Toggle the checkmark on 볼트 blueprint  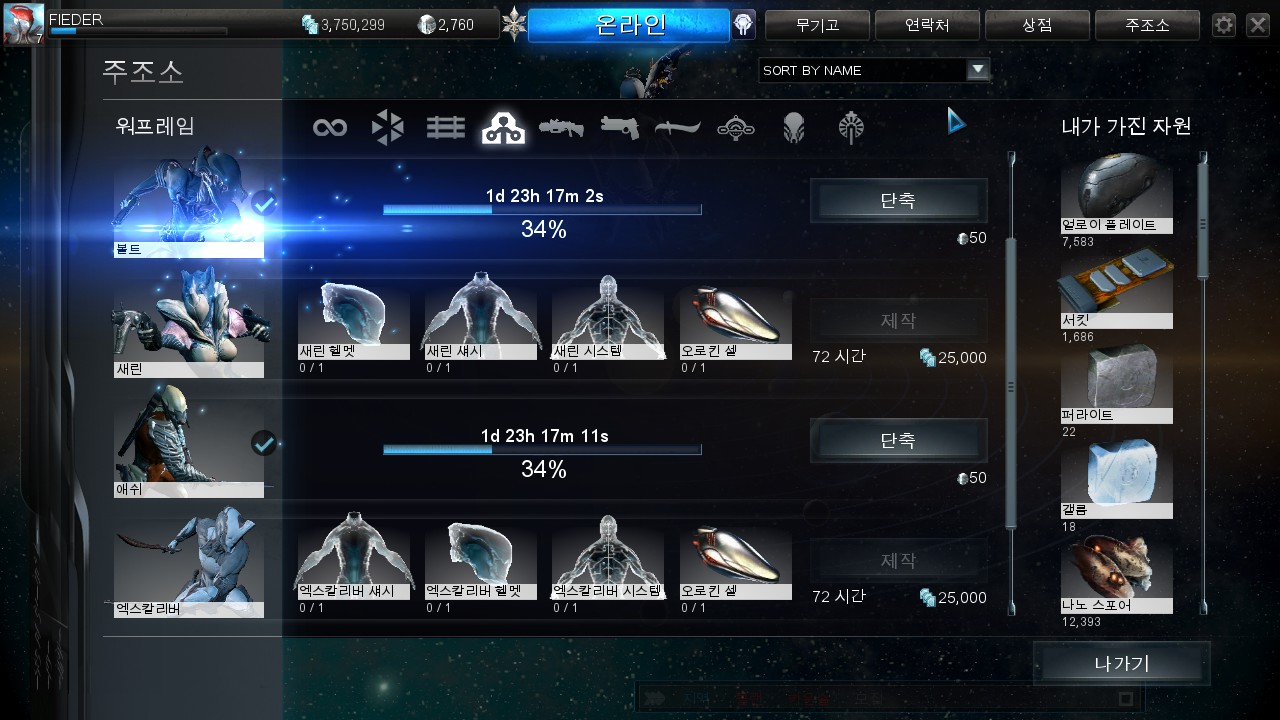click(x=264, y=203)
